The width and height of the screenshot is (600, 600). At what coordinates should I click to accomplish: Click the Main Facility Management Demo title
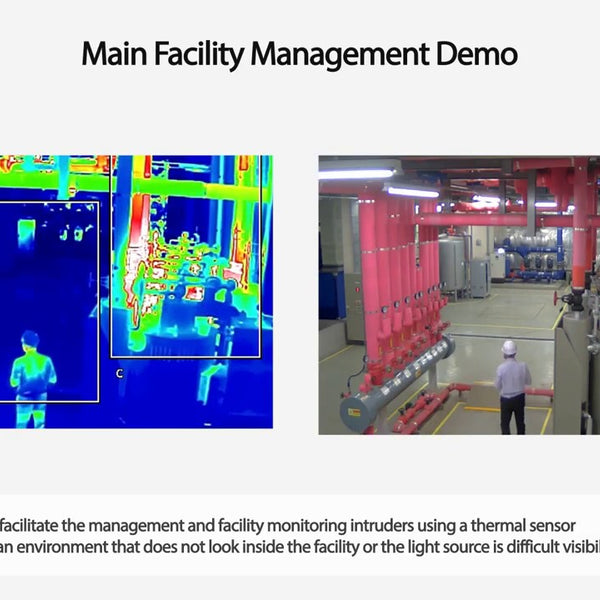point(299,53)
